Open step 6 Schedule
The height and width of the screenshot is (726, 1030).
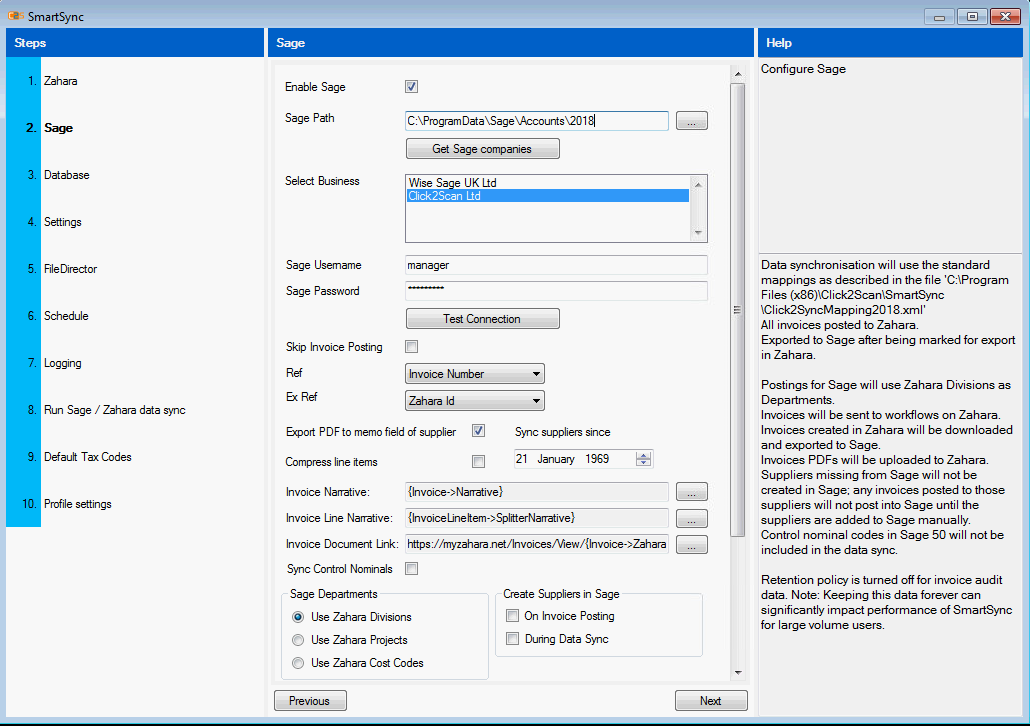tap(66, 316)
